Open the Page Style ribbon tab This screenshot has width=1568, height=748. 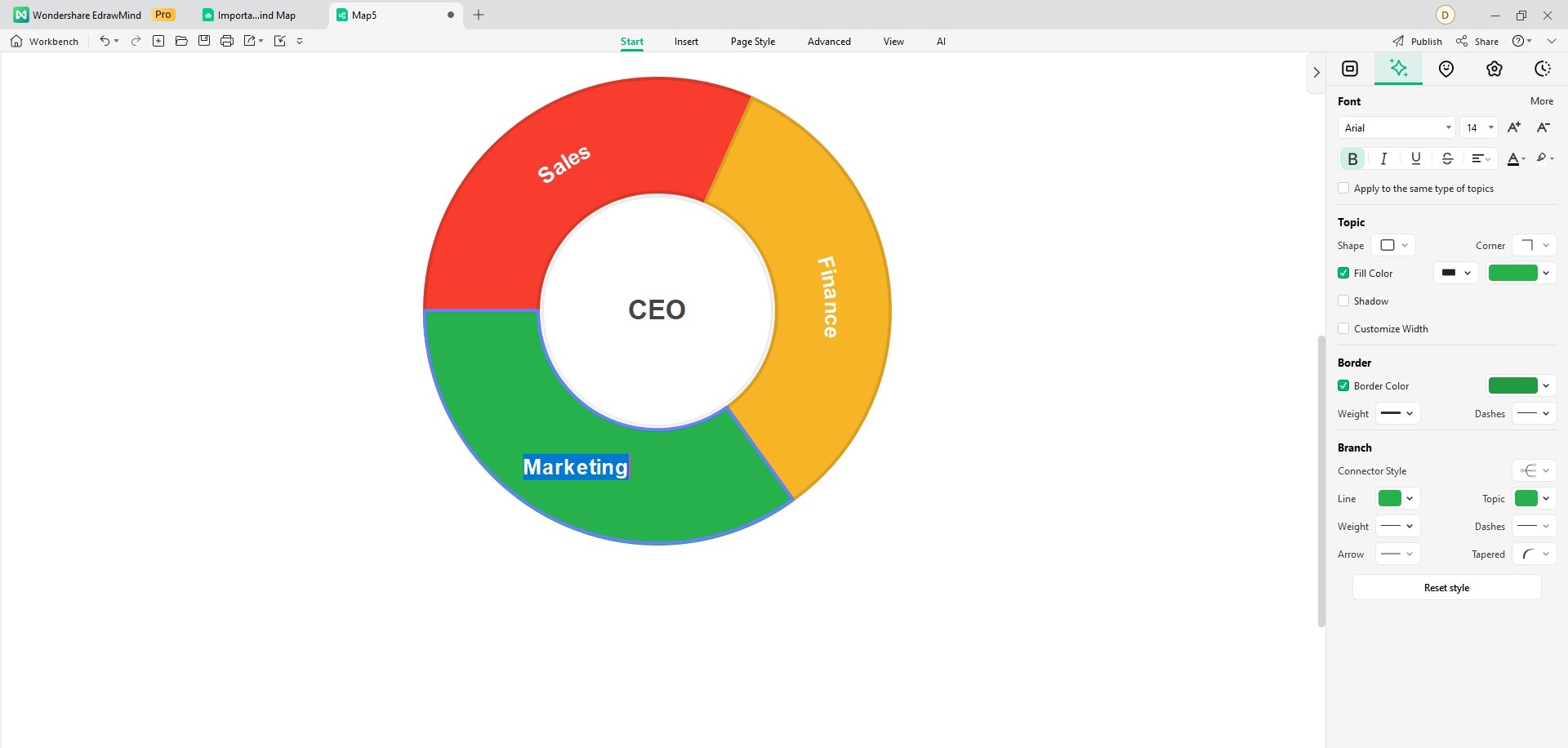tap(753, 41)
